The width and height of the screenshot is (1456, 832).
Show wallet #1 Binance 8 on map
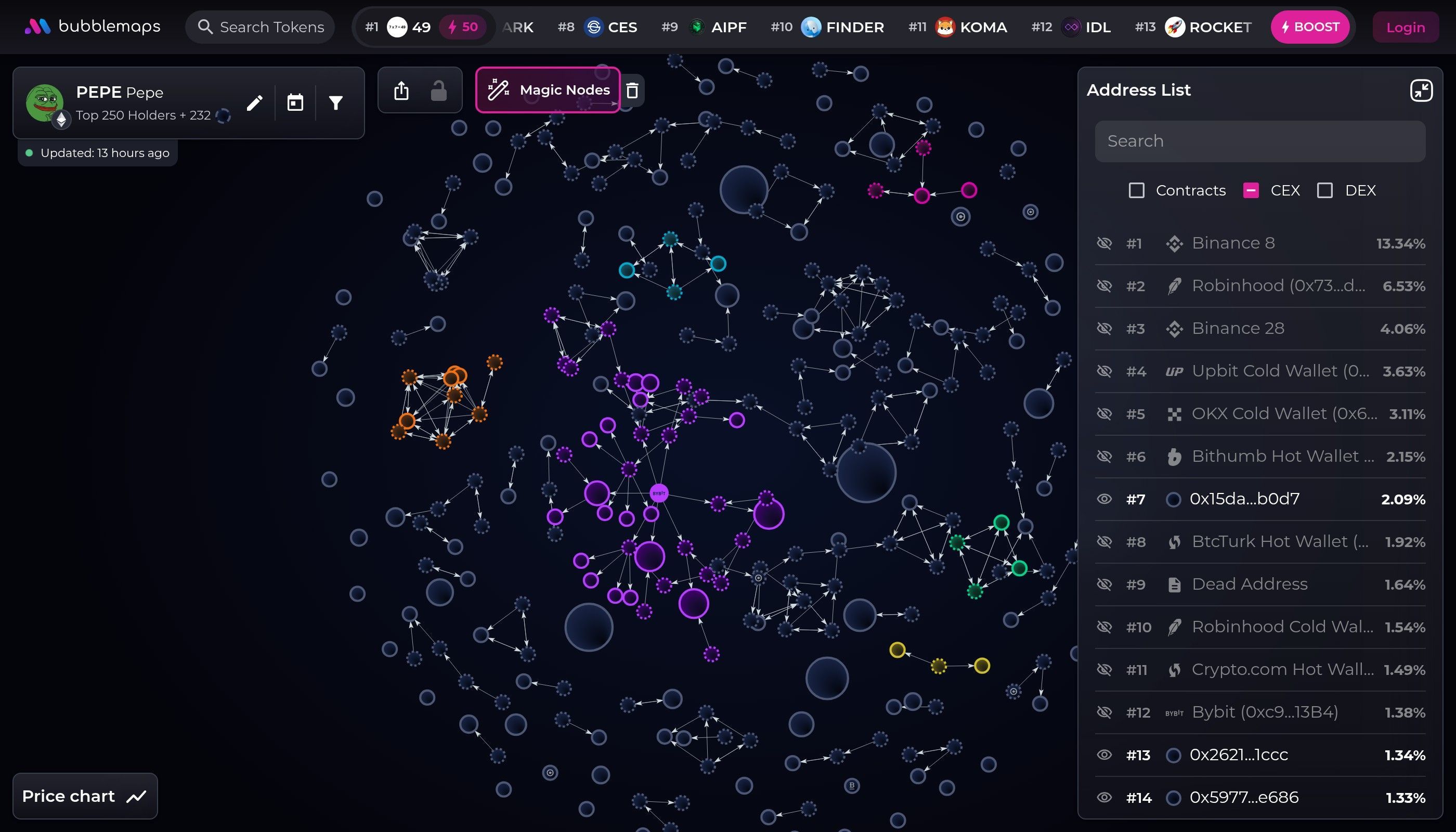(x=1105, y=243)
